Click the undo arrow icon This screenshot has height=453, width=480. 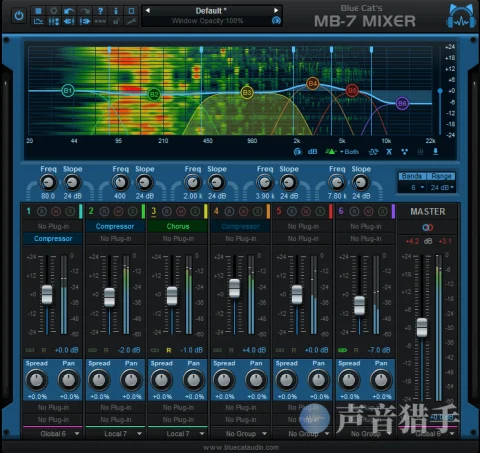pos(69,11)
